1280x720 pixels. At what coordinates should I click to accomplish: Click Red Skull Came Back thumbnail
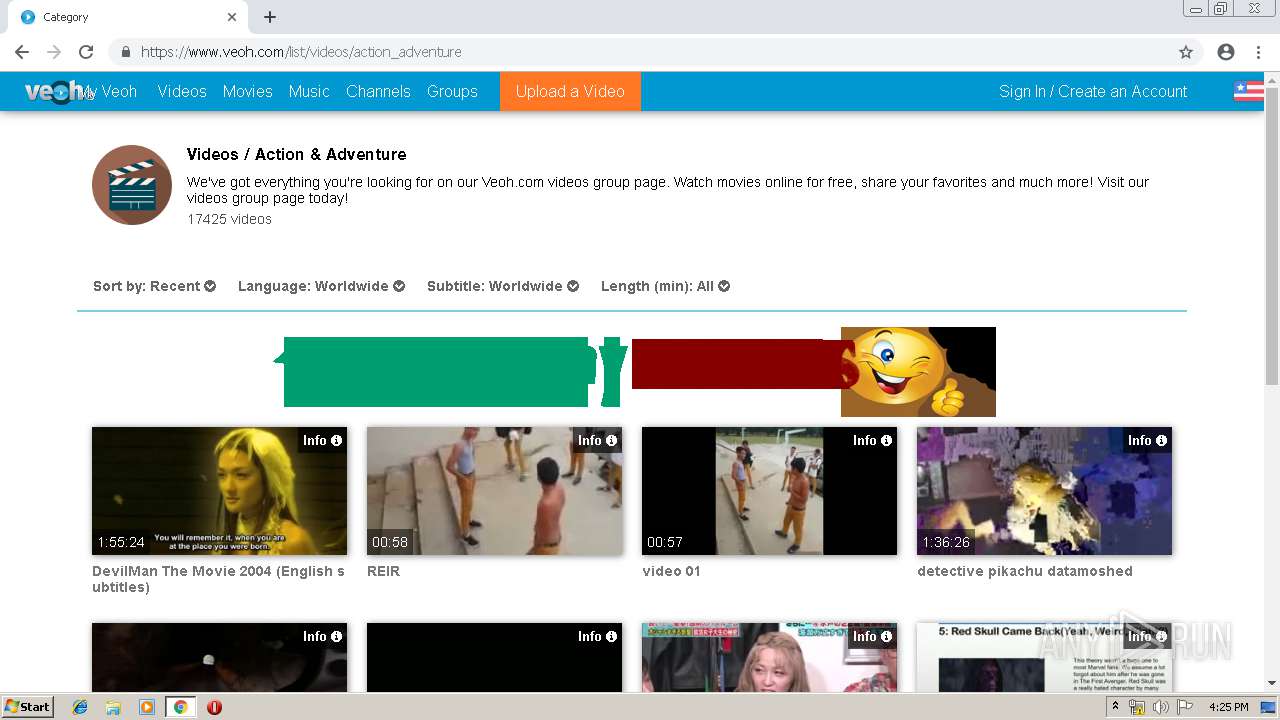click(1044, 657)
